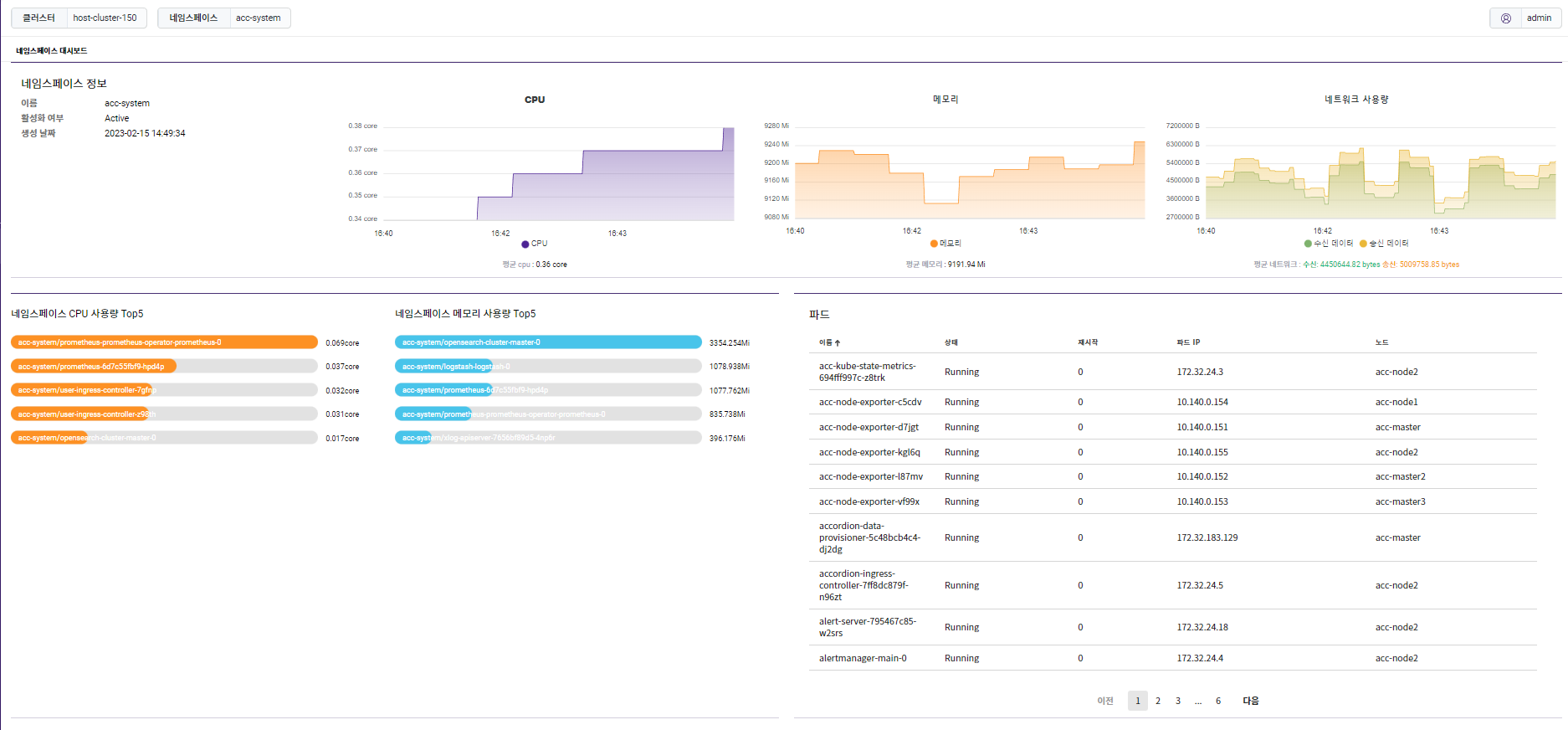Open the admin account menu
Image resolution: width=1568 pixels, height=730 pixels.
point(1525,18)
